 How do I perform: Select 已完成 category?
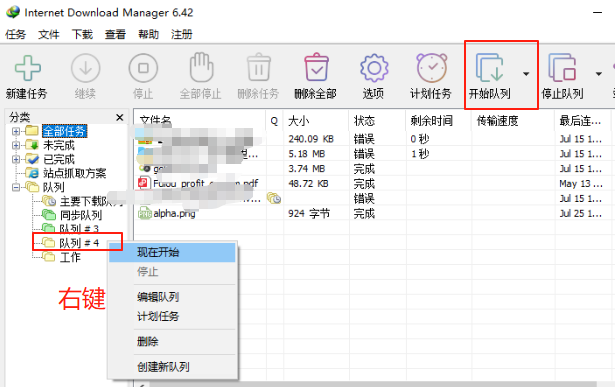pyautogui.click(x=58, y=159)
